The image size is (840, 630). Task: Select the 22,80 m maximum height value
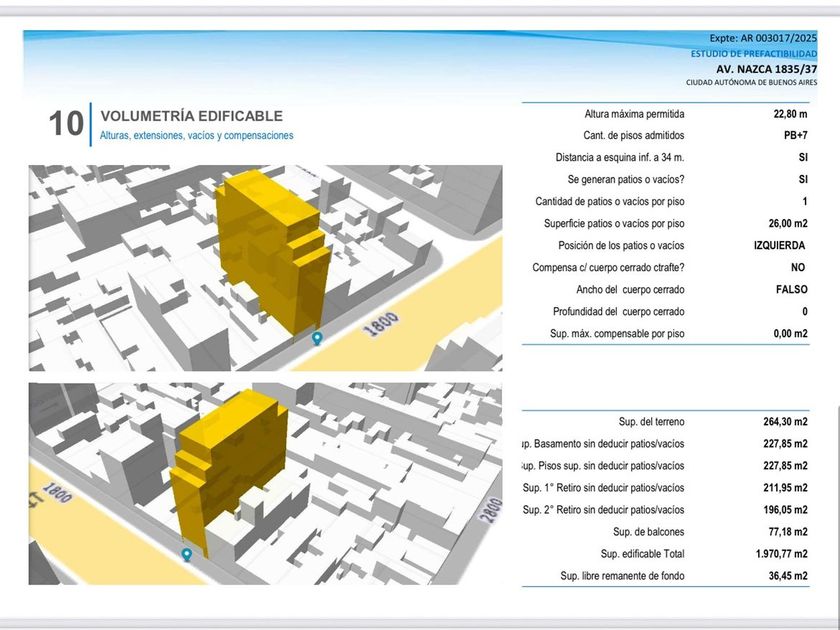pos(789,114)
